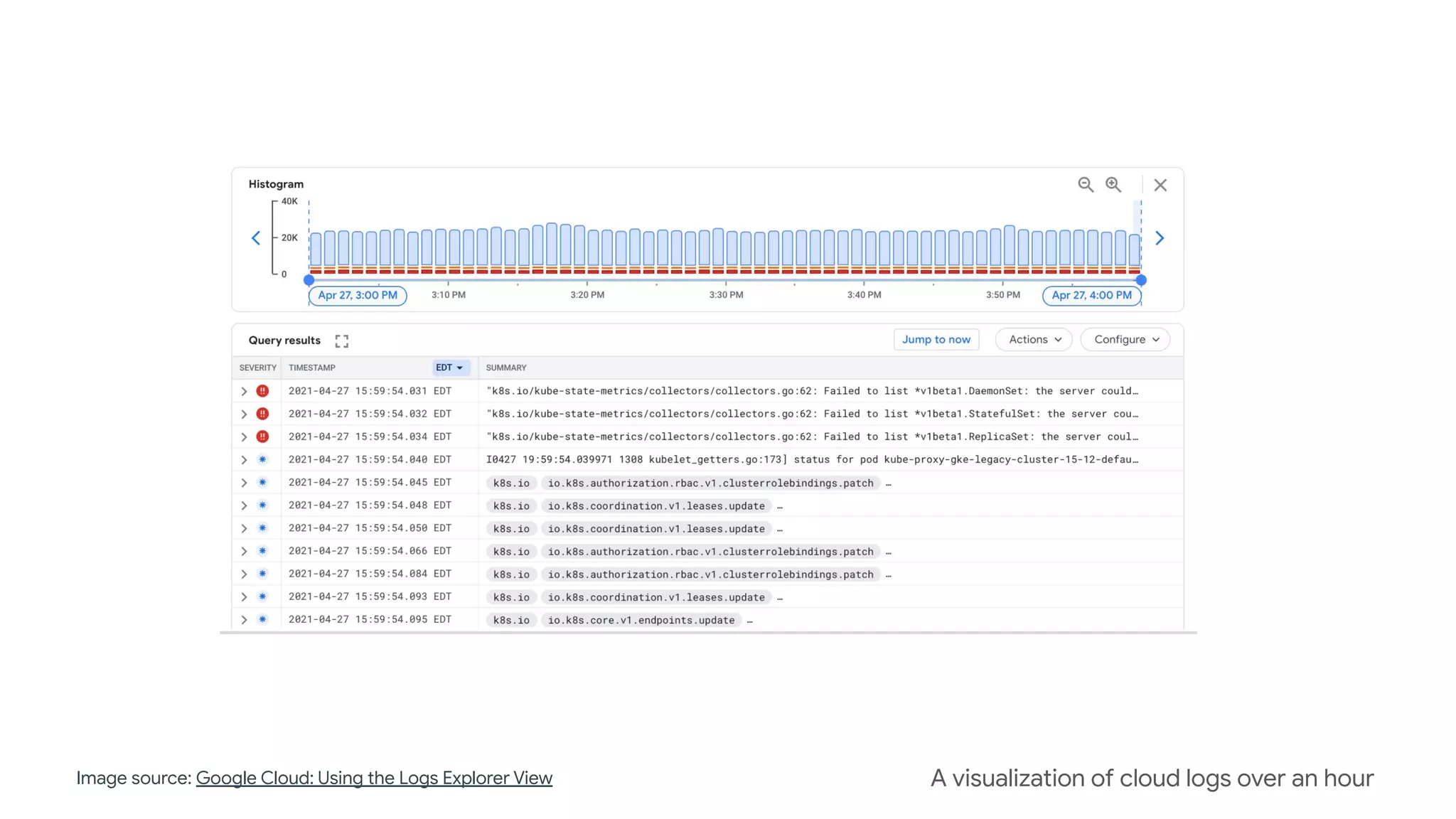Screen dimensions: 1456x819
Task: Shift histogram to later time range
Action: pos(1160,238)
